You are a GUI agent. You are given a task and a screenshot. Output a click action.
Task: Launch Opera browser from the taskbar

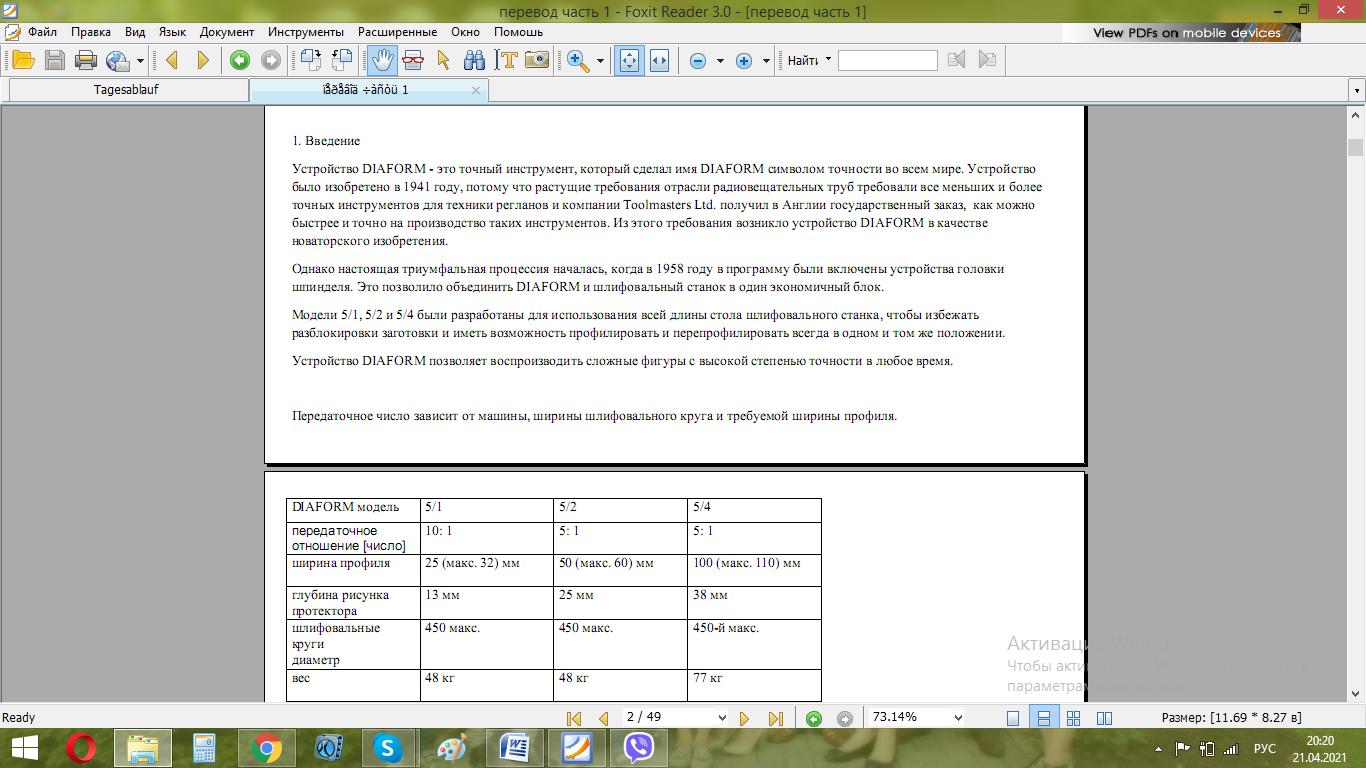click(x=81, y=747)
